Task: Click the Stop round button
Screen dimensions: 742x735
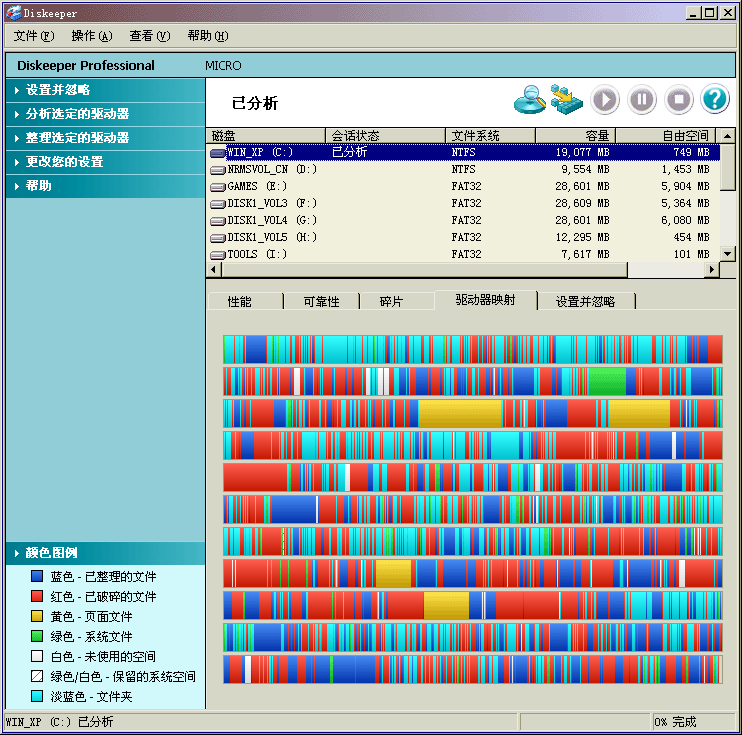Action: tap(679, 100)
